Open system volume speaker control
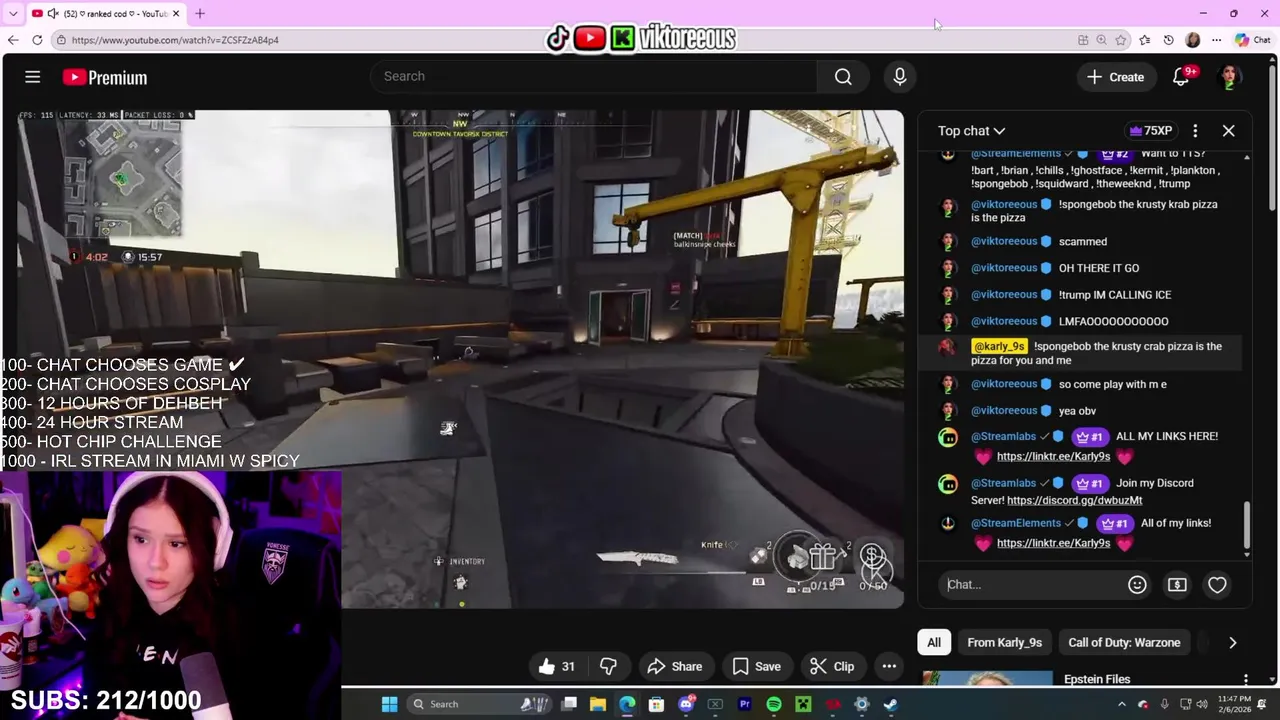1280x720 pixels. click(x=1201, y=704)
